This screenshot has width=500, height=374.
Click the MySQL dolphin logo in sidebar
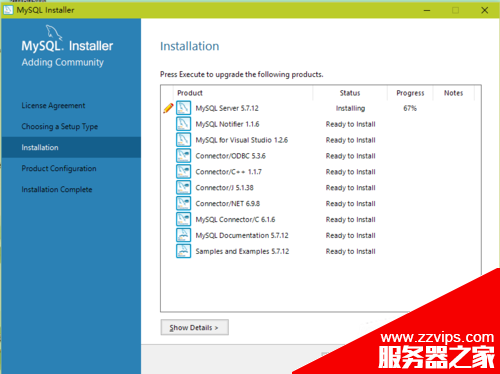click(54, 32)
